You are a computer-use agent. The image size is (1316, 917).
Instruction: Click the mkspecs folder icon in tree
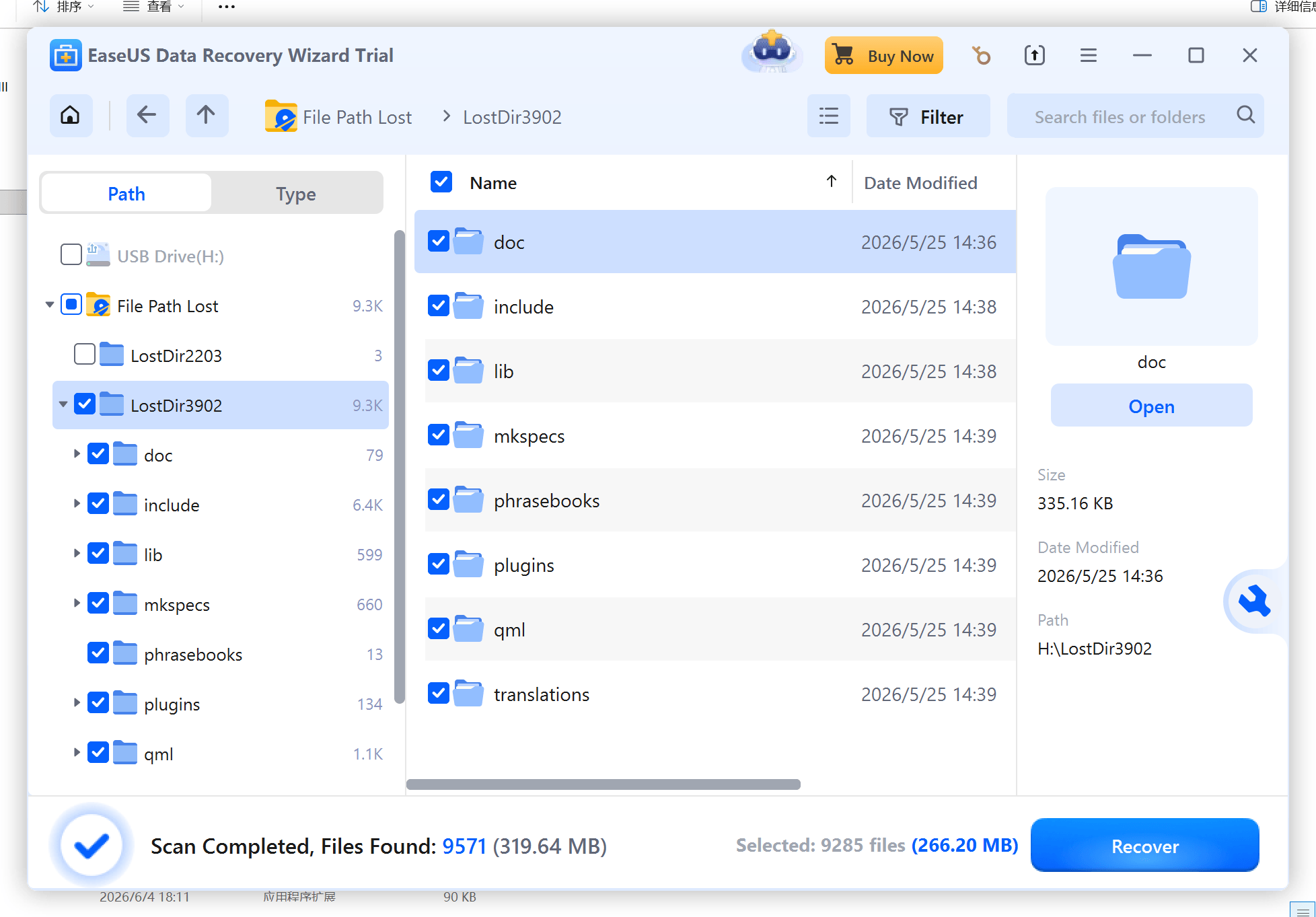pyautogui.click(x=125, y=603)
